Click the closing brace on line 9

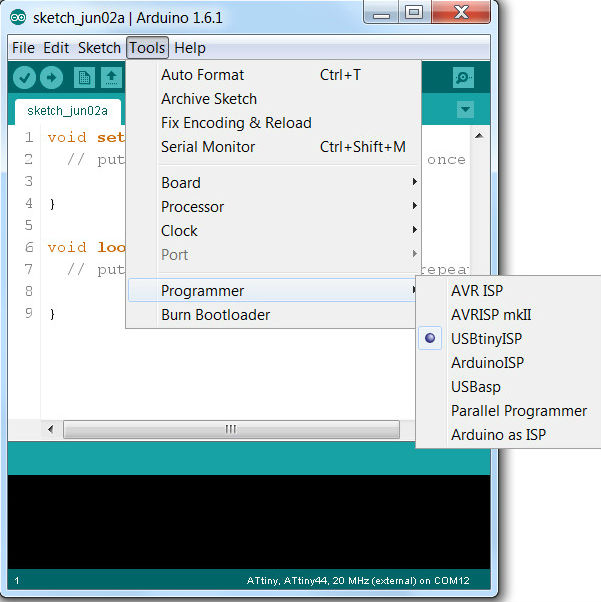click(52, 314)
